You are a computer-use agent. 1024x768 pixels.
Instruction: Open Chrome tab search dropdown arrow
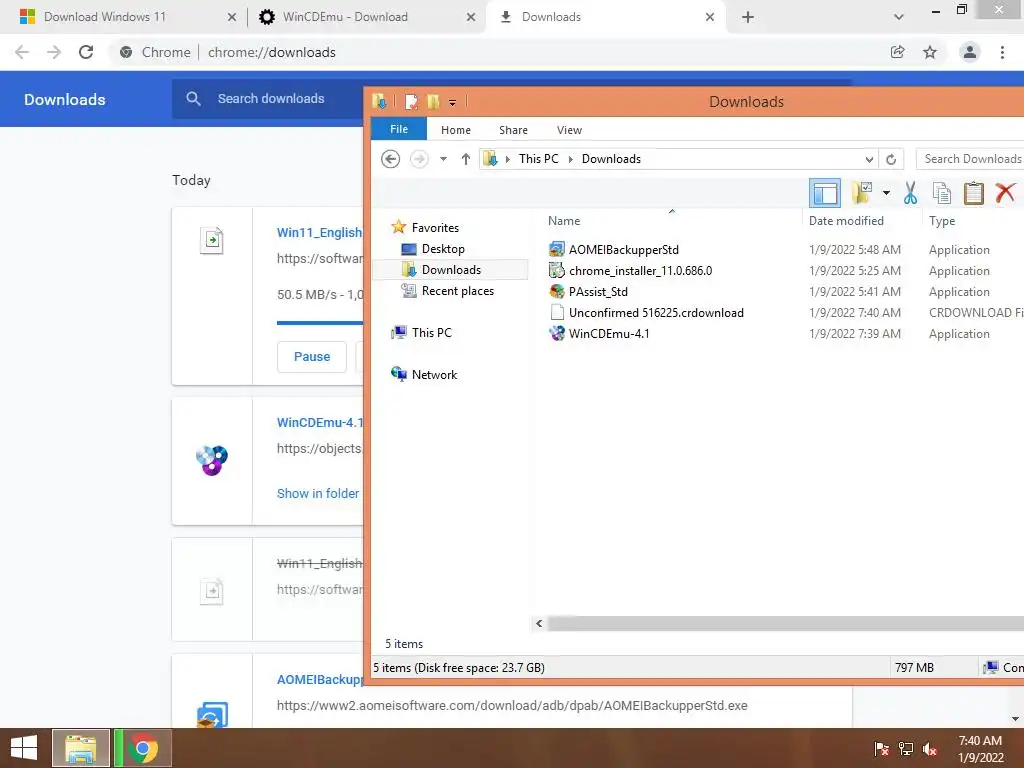pyautogui.click(x=899, y=17)
